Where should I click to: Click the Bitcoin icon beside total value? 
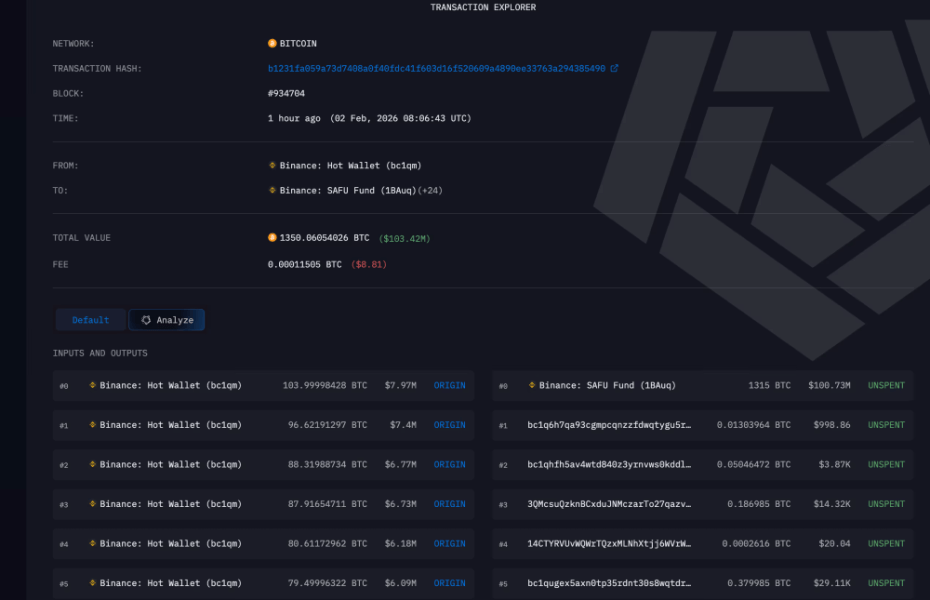click(x=272, y=238)
